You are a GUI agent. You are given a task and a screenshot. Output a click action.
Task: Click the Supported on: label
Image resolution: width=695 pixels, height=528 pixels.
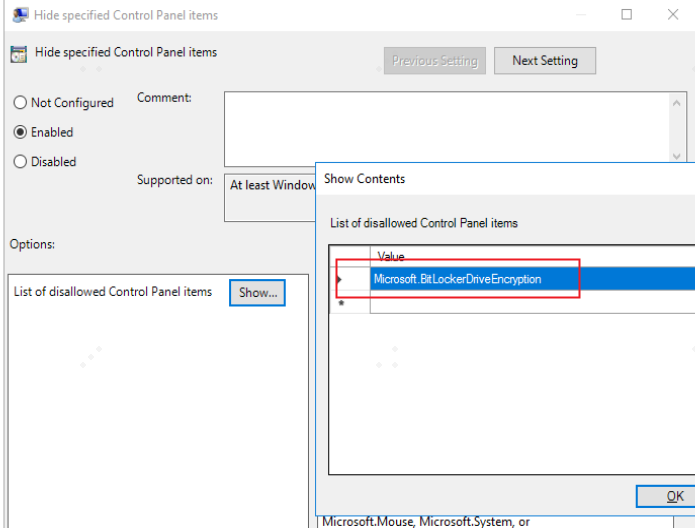(175, 180)
